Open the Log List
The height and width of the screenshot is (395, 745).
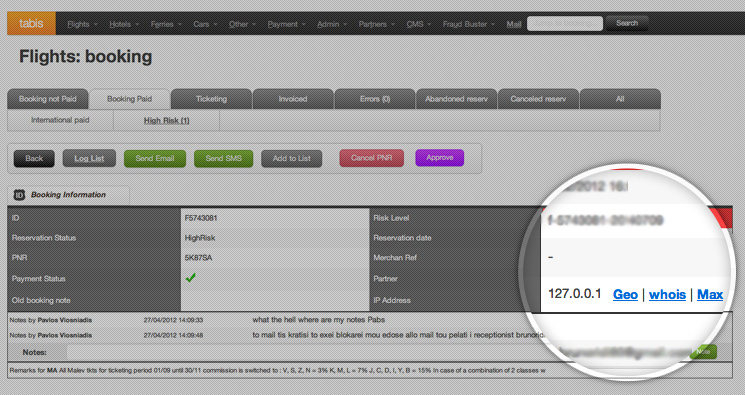89,158
